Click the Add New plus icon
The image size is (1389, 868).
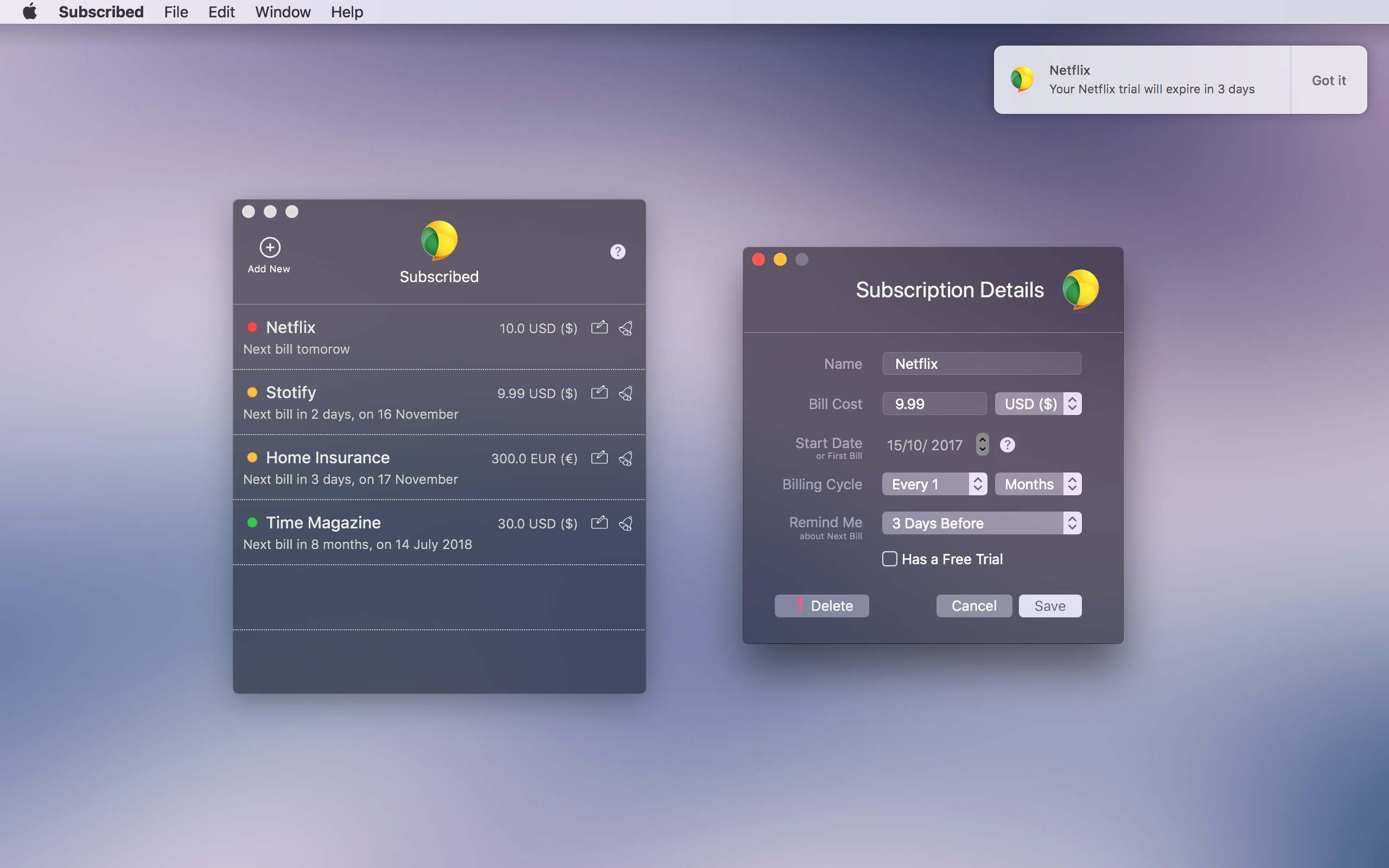point(270,247)
